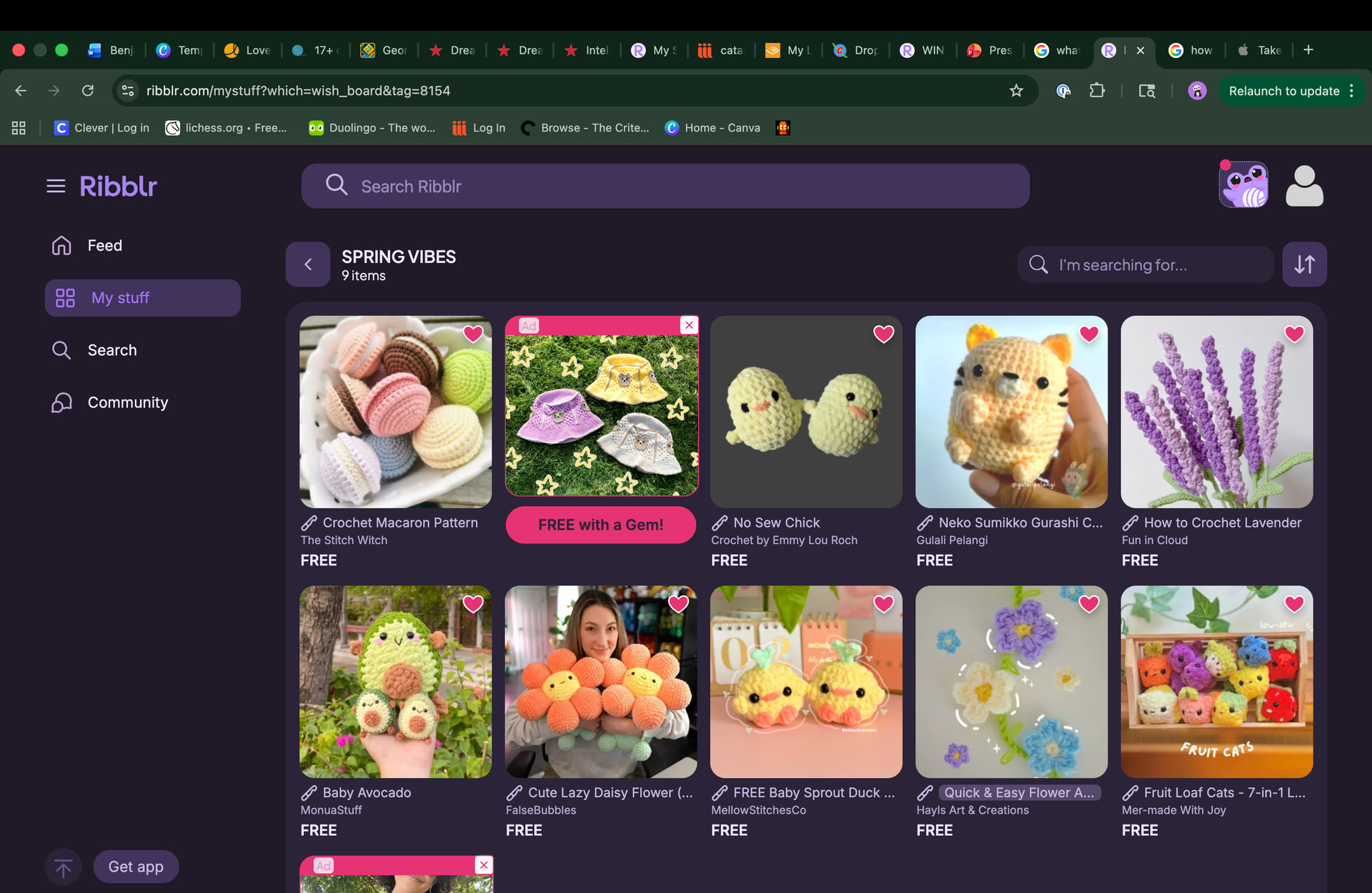Click the sort arrows button
This screenshot has height=893, width=1372.
pos(1304,265)
